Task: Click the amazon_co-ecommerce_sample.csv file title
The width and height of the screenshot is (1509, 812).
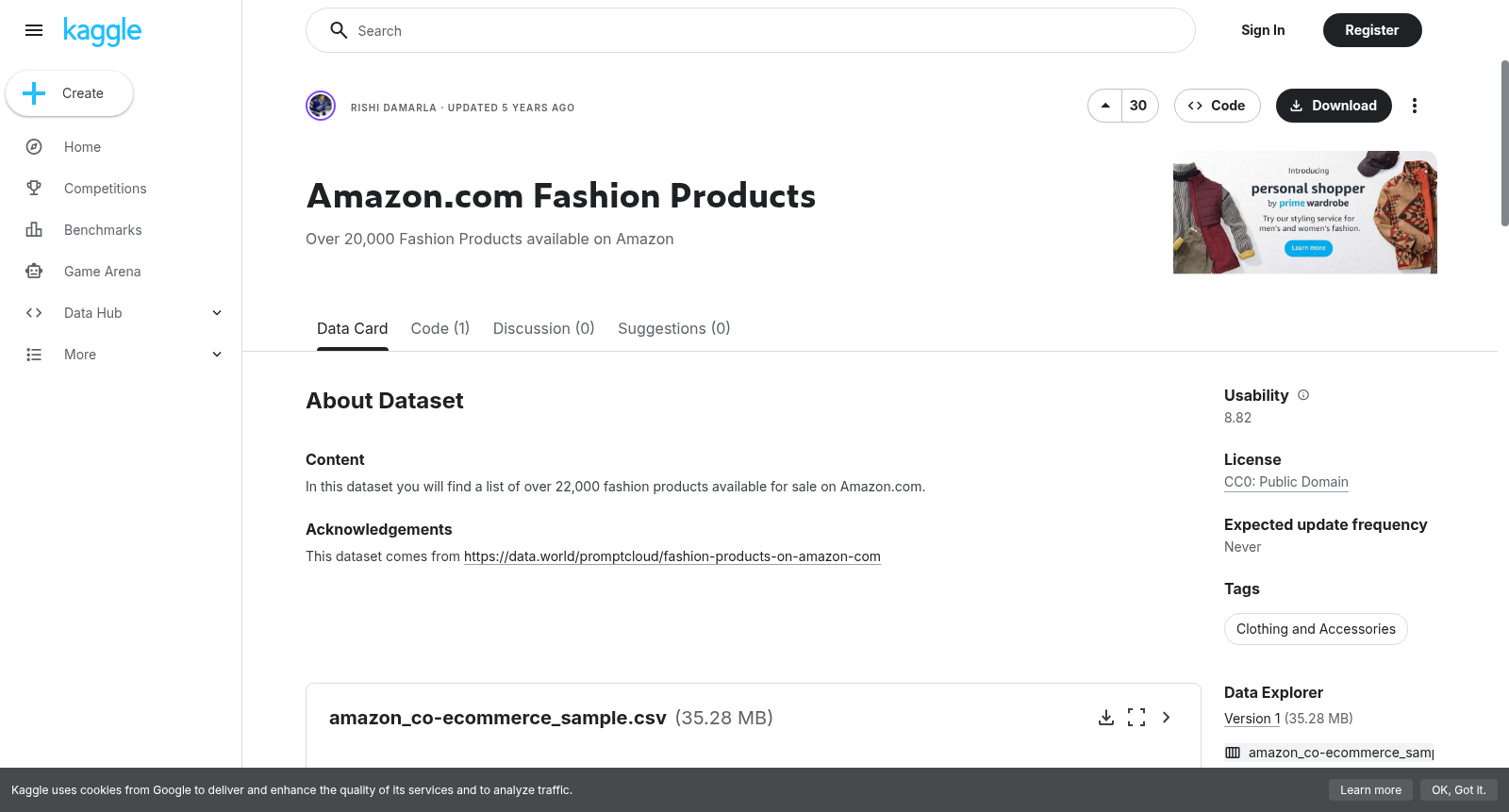Action: tap(498, 718)
